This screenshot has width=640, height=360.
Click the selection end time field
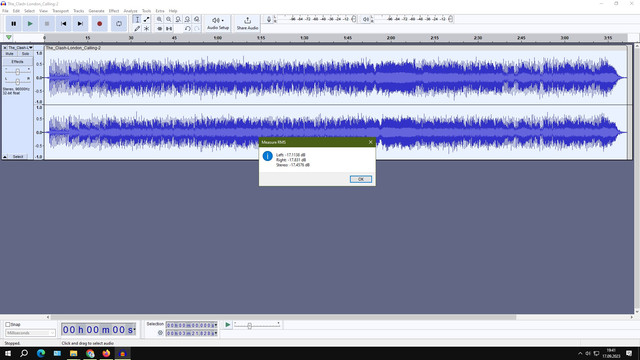(x=190, y=333)
